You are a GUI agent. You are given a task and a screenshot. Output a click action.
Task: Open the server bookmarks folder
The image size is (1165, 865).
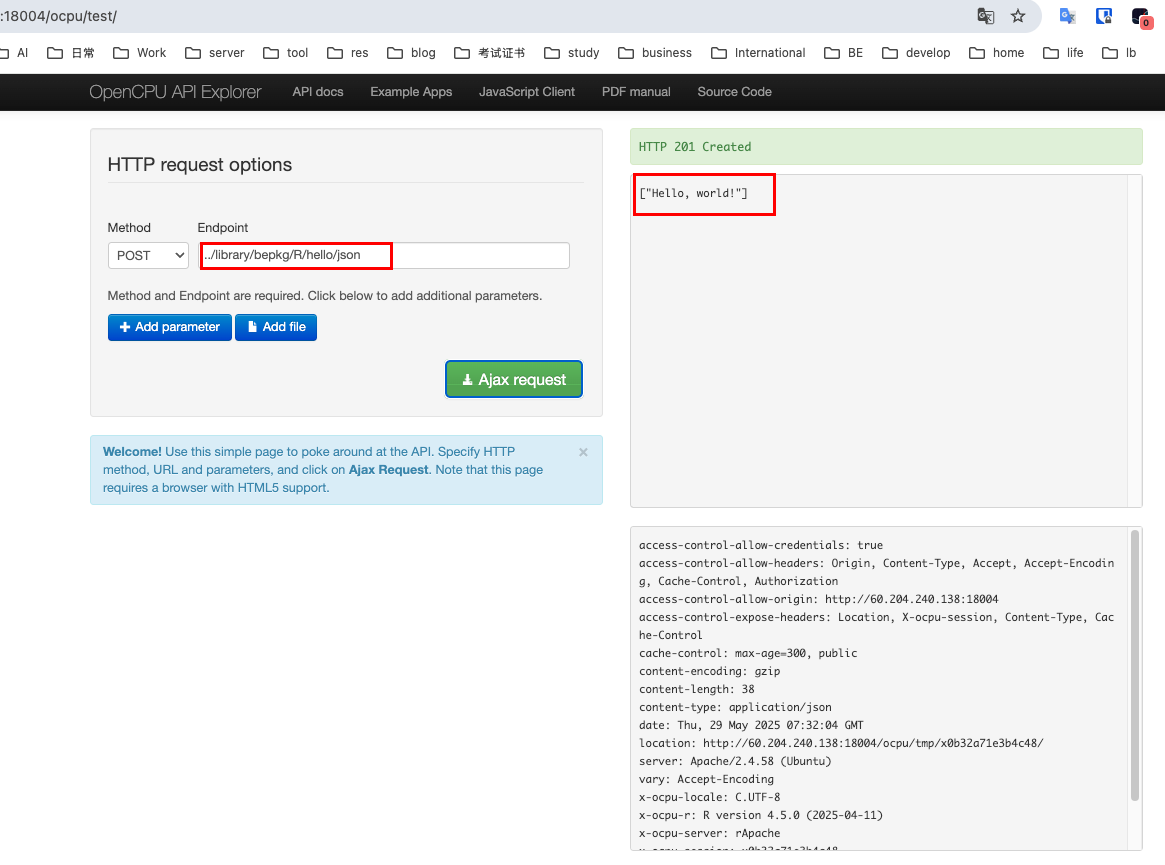point(215,53)
